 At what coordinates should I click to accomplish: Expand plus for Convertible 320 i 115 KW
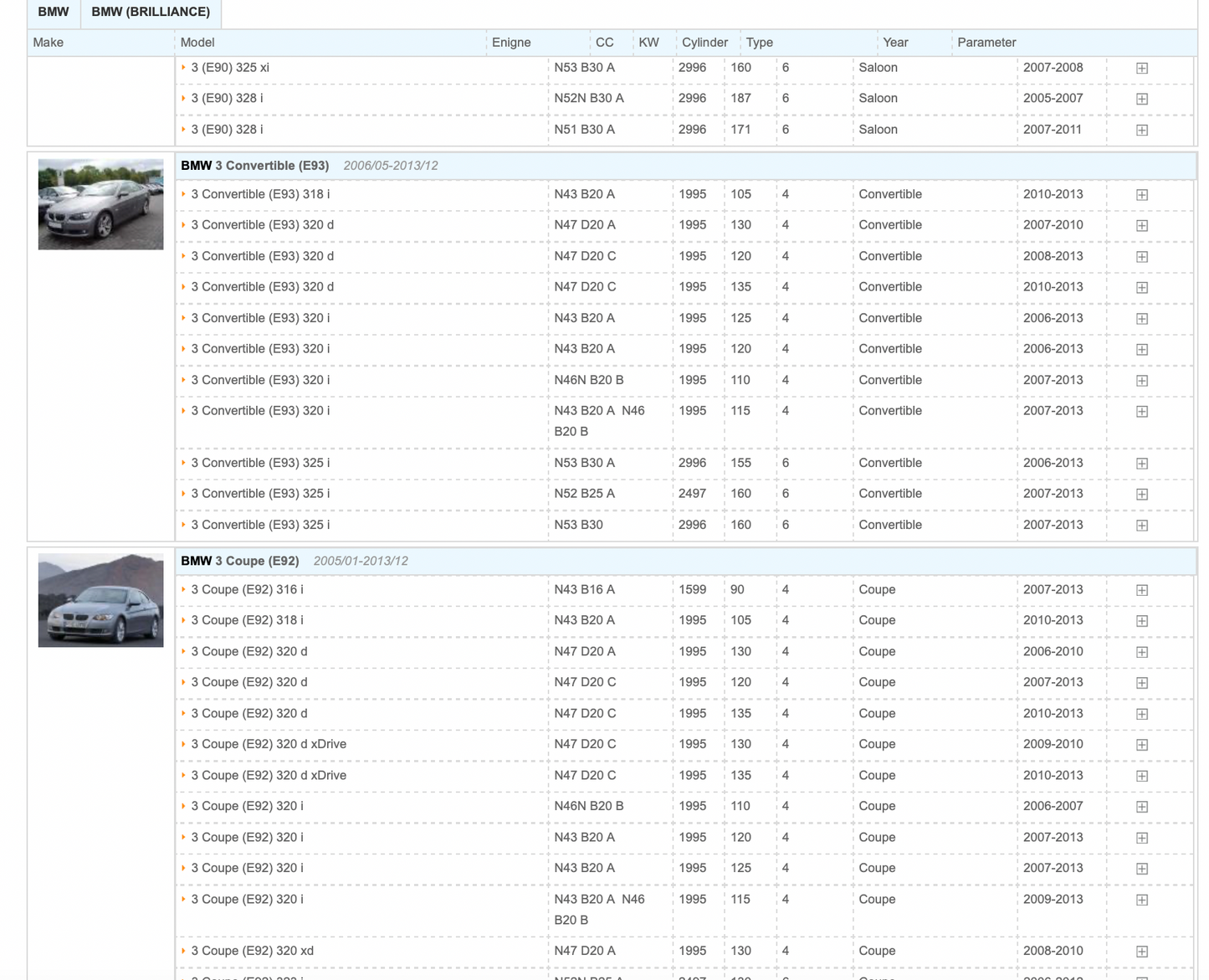click(x=1141, y=411)
